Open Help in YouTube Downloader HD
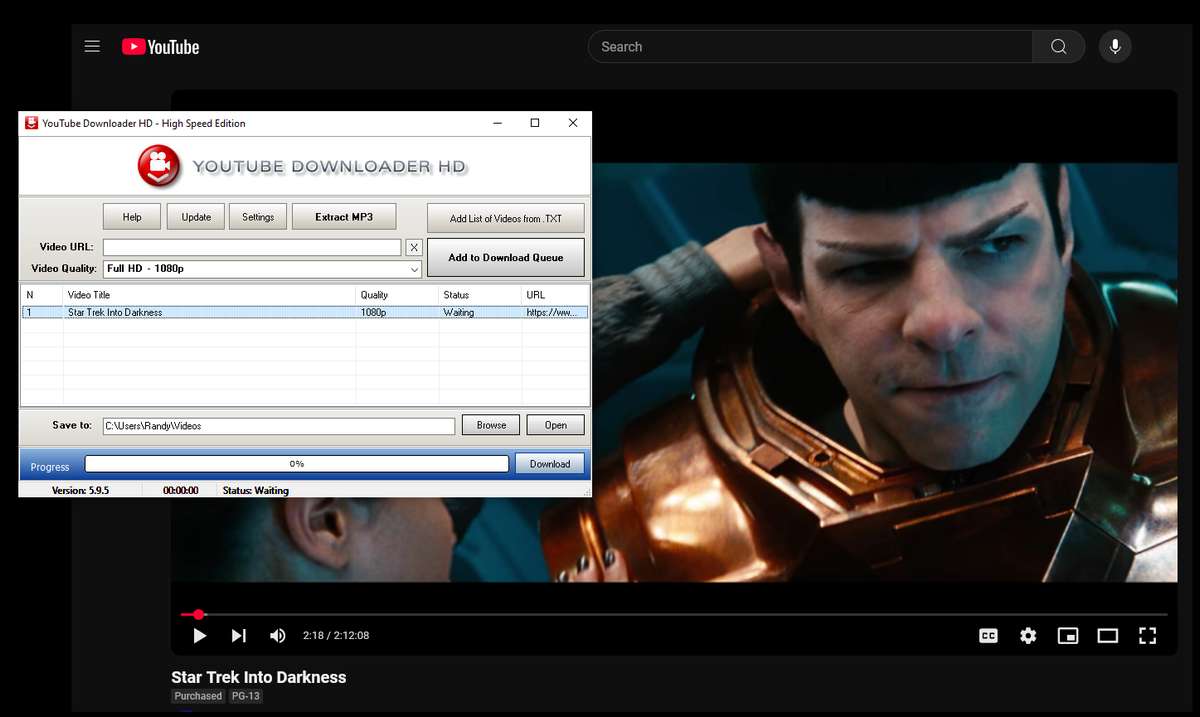The width and height of the screenshot is (1200, 717). [x=132, y=217]
